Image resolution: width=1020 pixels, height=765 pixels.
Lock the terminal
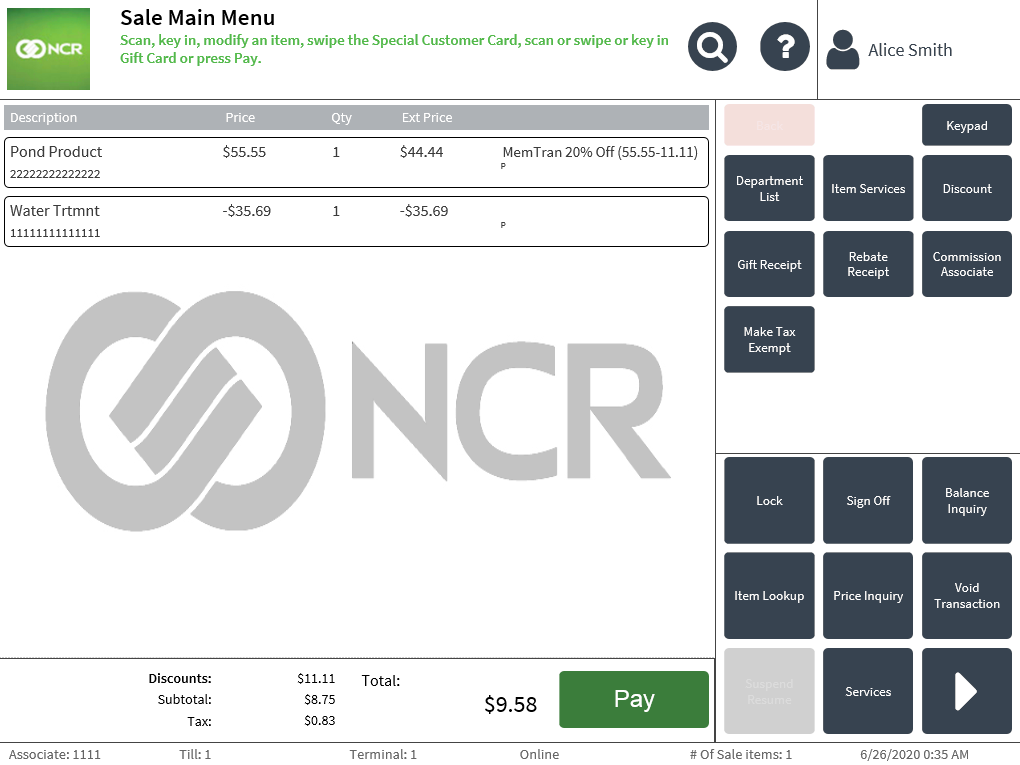[769, 500]
